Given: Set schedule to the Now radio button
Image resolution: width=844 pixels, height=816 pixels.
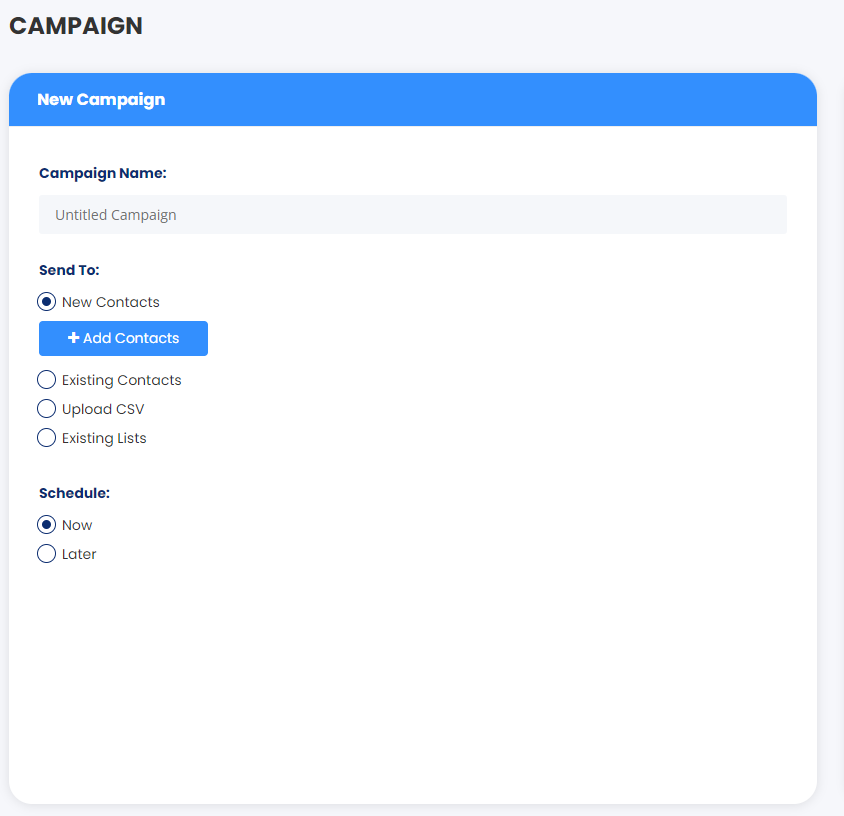Looking at the screenshot, I should click(x=46, y=524).
